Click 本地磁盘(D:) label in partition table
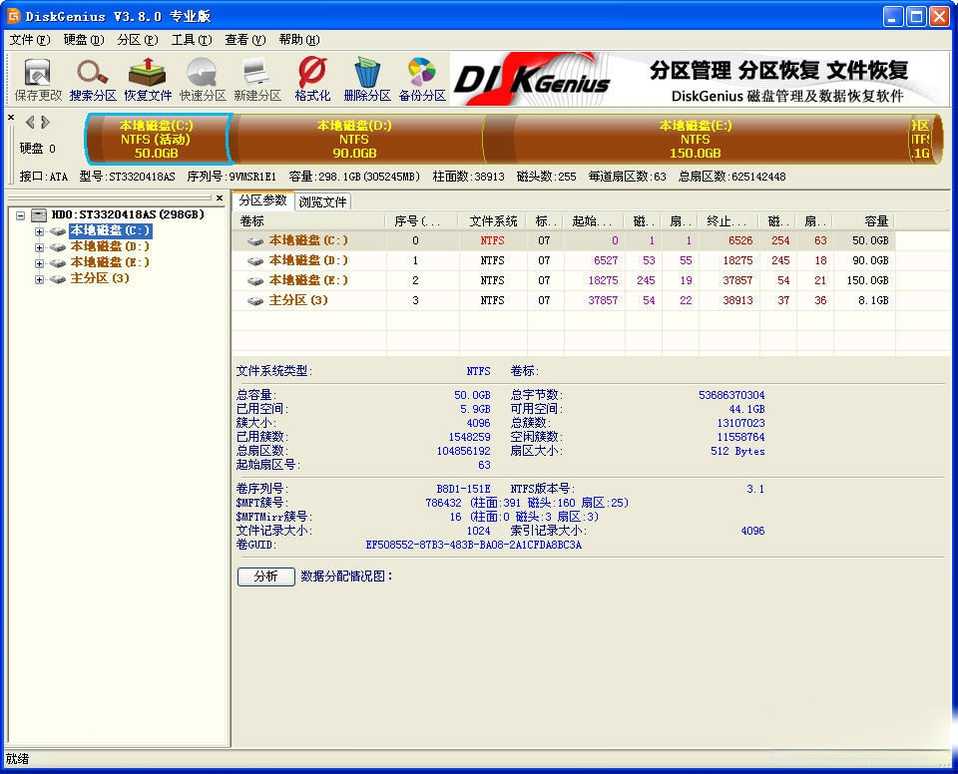Viewport: 958px width, 774px height. pos(309,260)
